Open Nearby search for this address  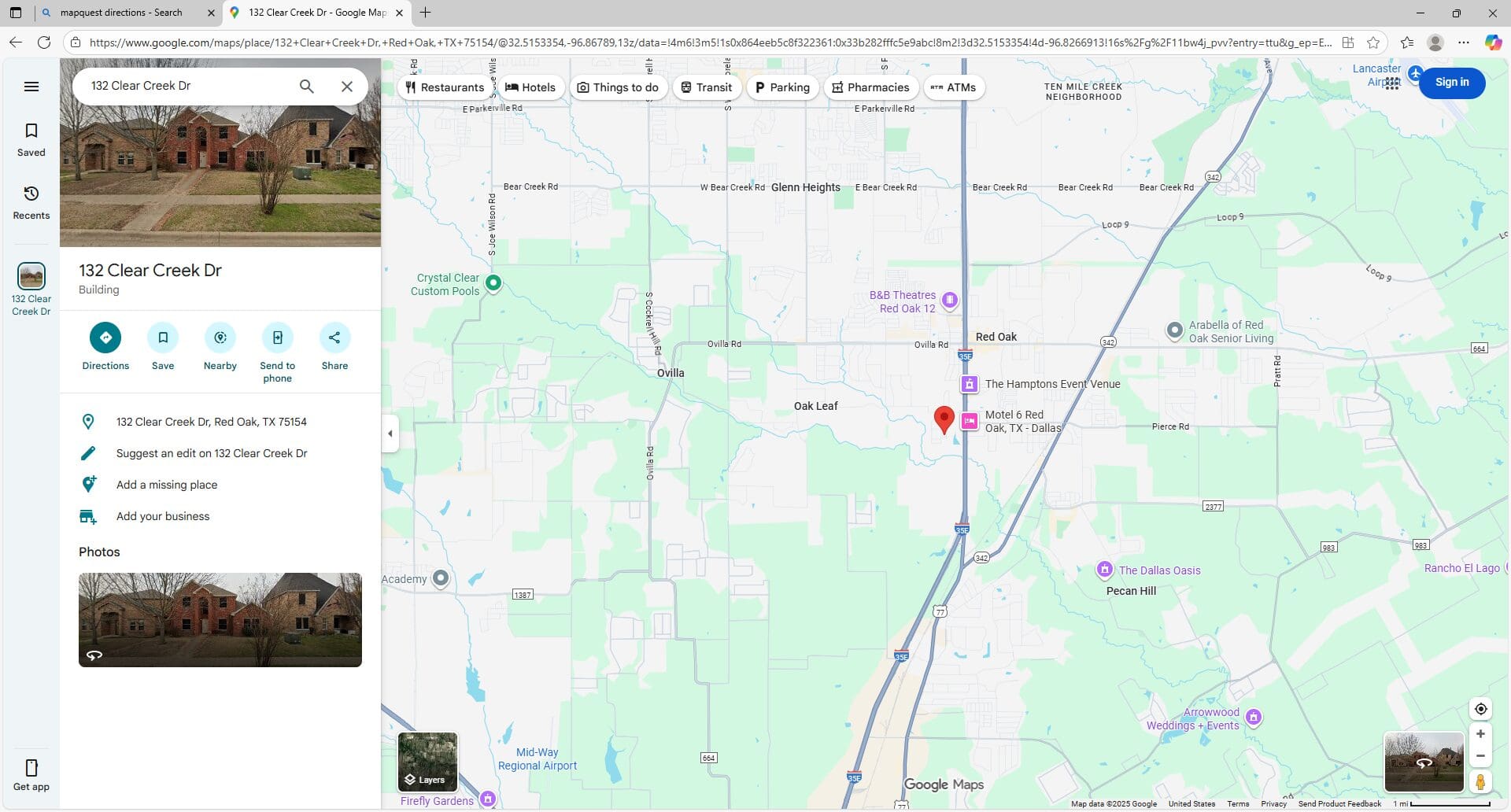coord(220,338)
